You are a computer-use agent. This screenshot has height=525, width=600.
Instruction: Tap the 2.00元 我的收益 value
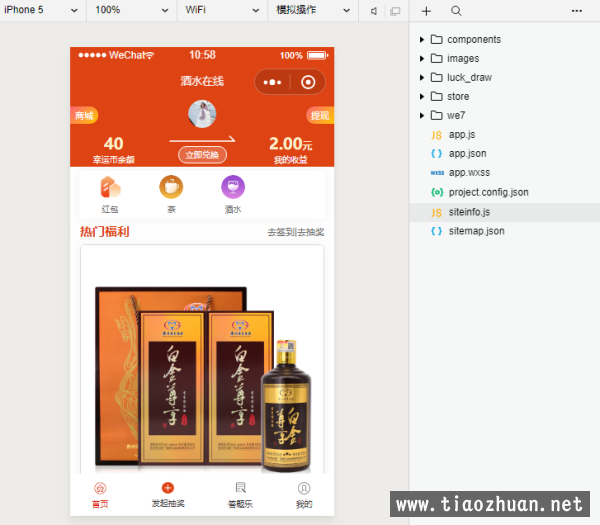coord(291,150)
